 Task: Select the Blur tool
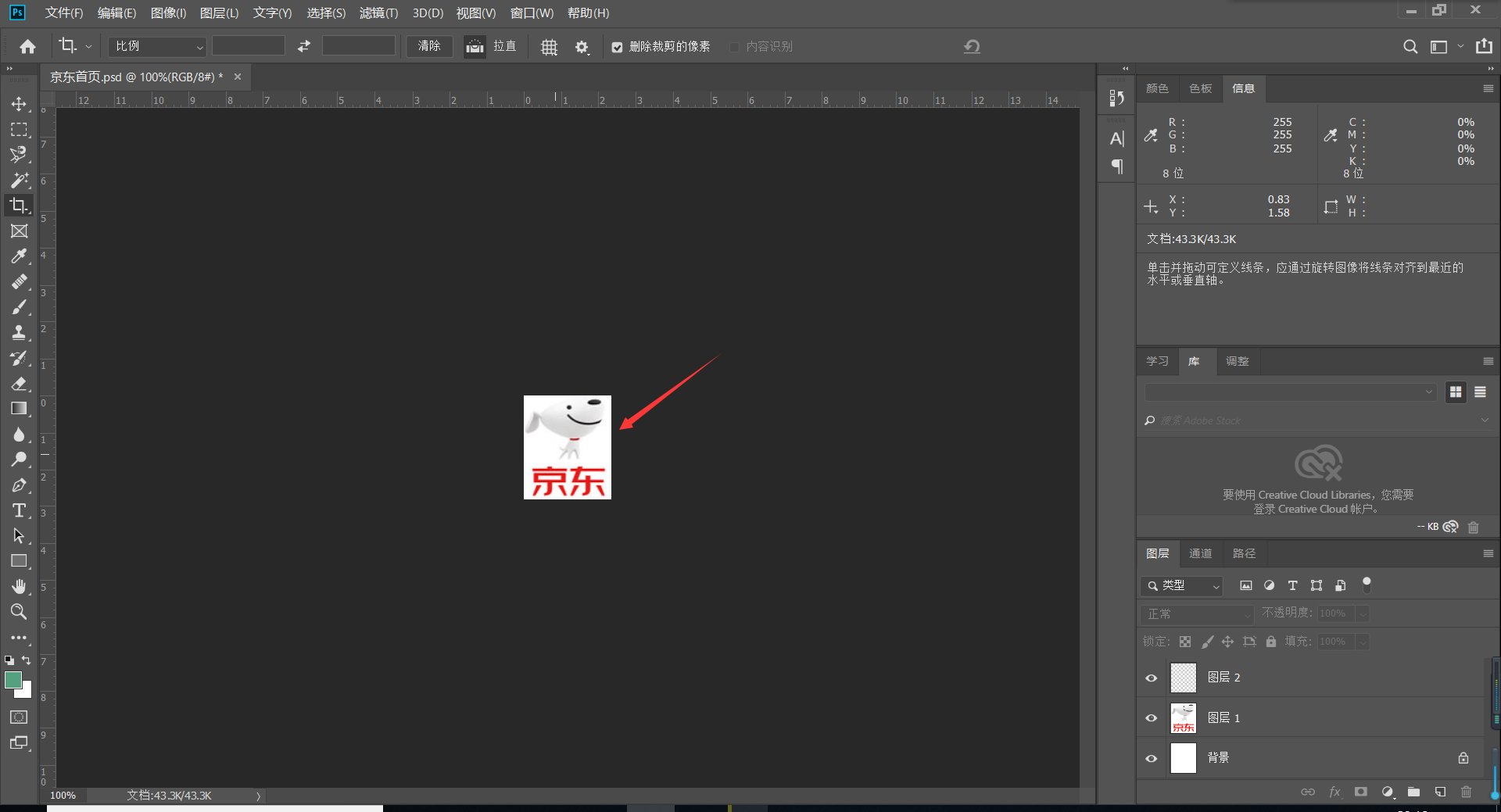19,435
